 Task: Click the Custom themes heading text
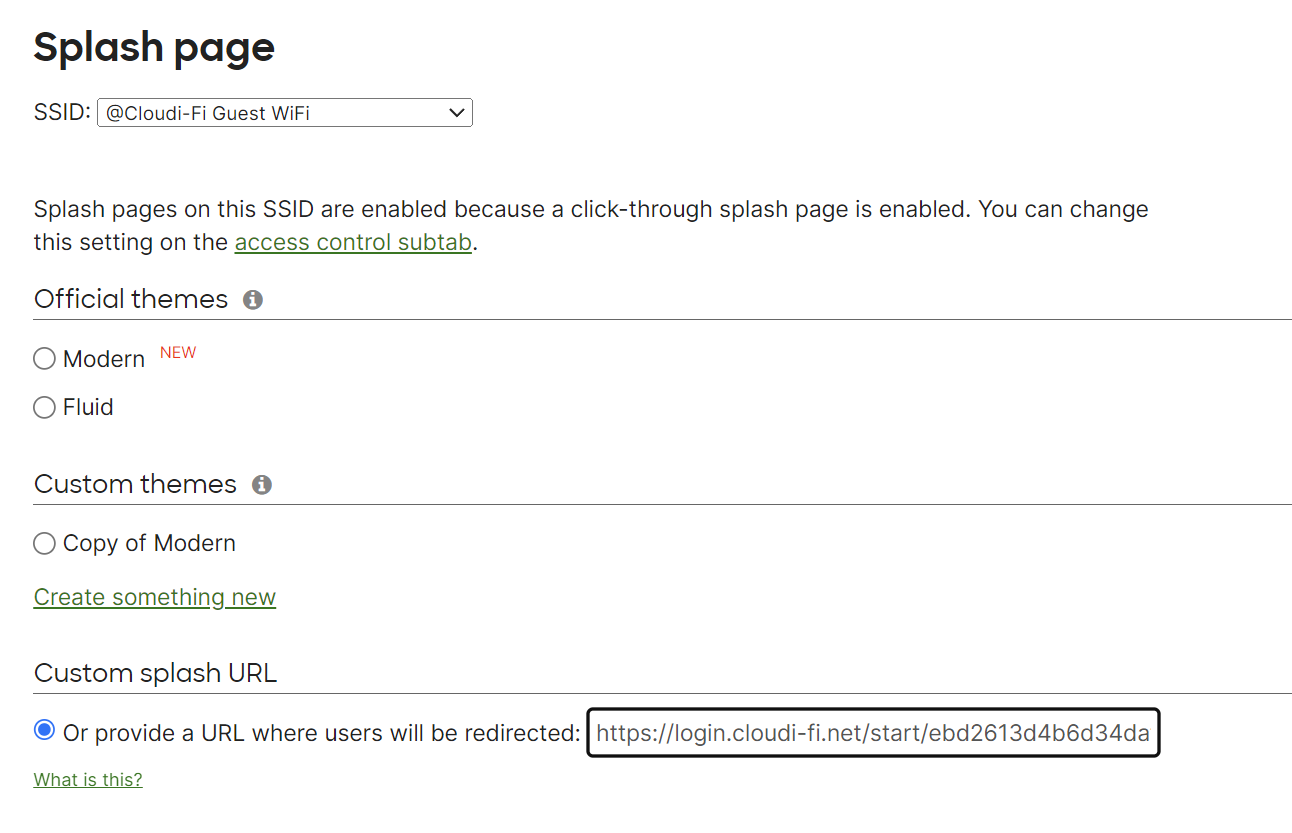[135, 484]
